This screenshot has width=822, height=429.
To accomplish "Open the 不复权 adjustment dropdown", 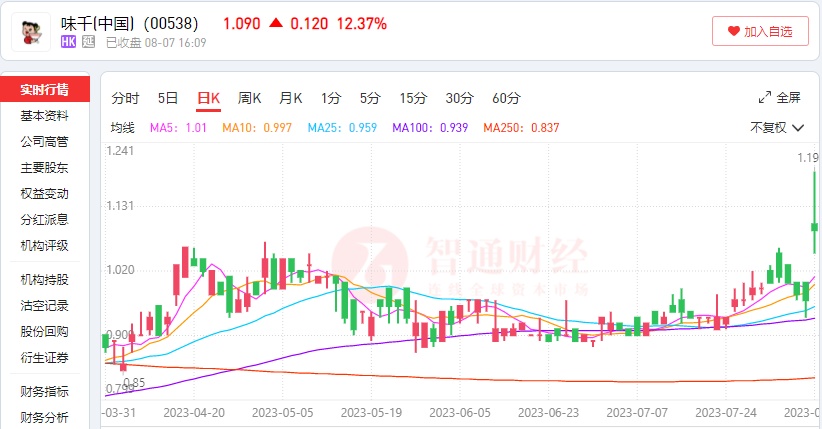I will 777,127.
